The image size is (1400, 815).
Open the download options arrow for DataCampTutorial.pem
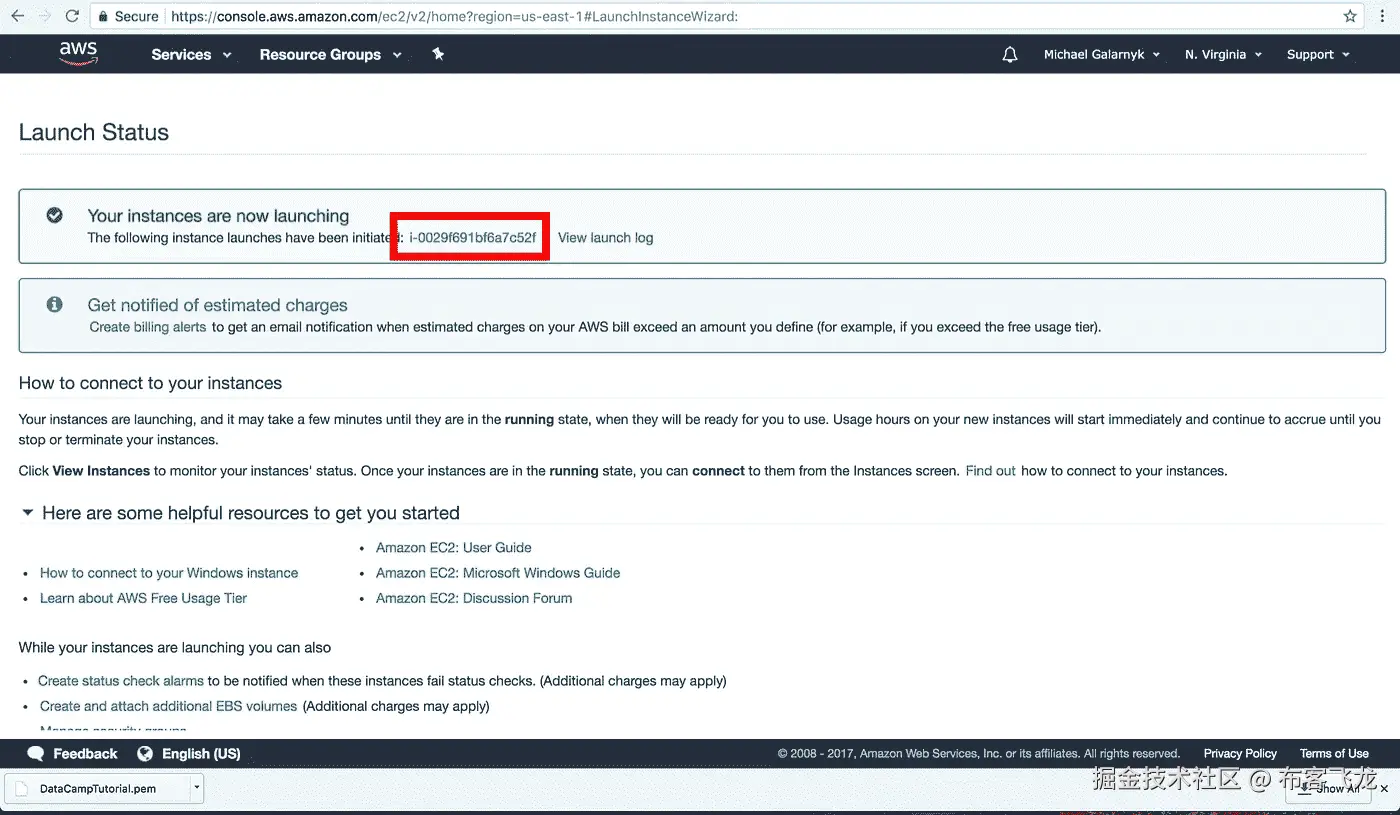point(197,788)
